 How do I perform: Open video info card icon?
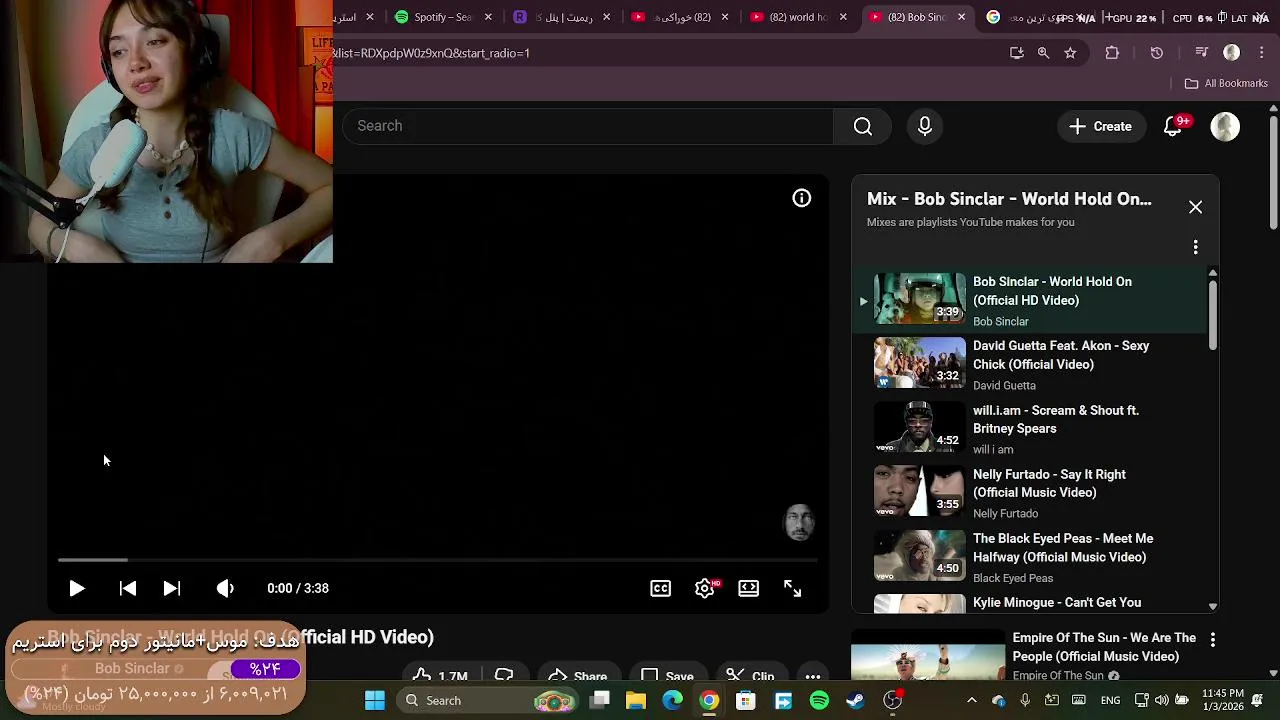coord(802,198)
